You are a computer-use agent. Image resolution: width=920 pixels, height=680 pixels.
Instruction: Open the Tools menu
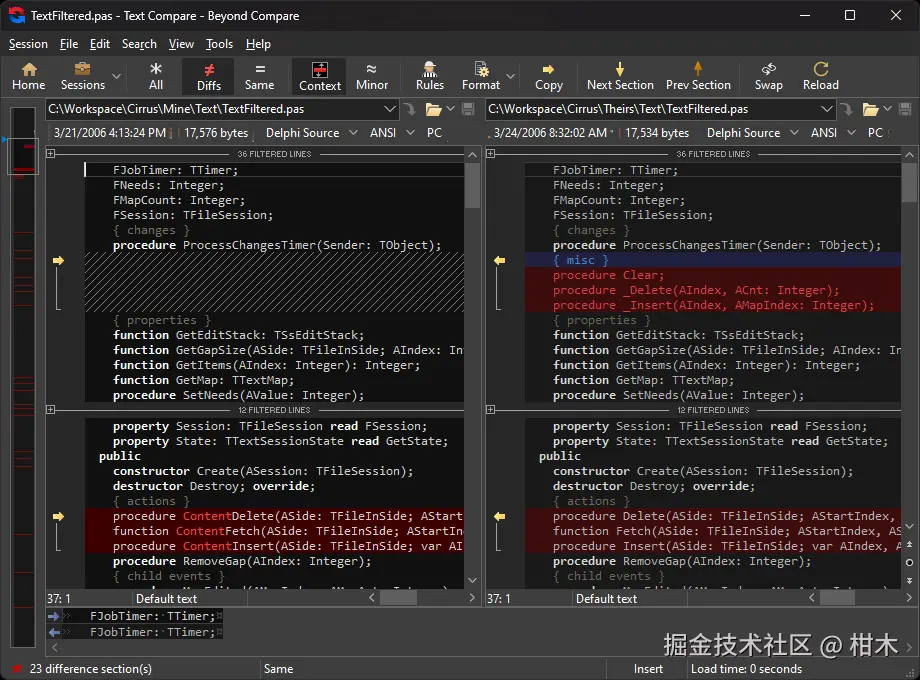pos(219,44)
